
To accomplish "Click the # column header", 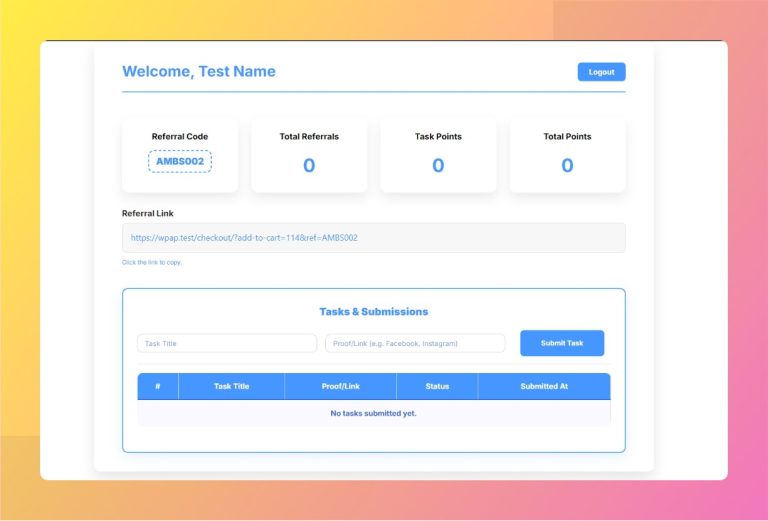I will point(158,386).
